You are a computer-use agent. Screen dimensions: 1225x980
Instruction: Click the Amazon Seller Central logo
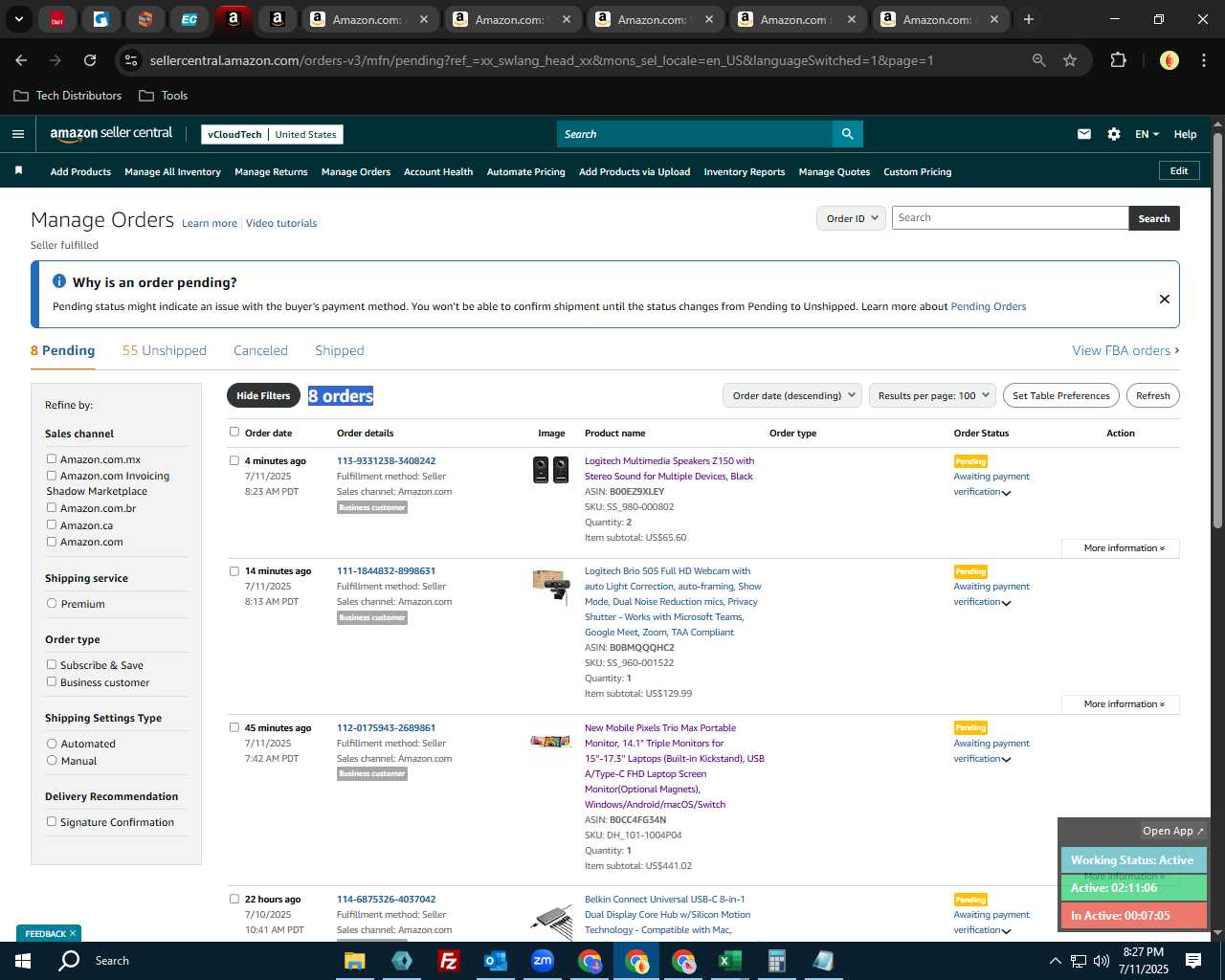click(x=111, y=134)
